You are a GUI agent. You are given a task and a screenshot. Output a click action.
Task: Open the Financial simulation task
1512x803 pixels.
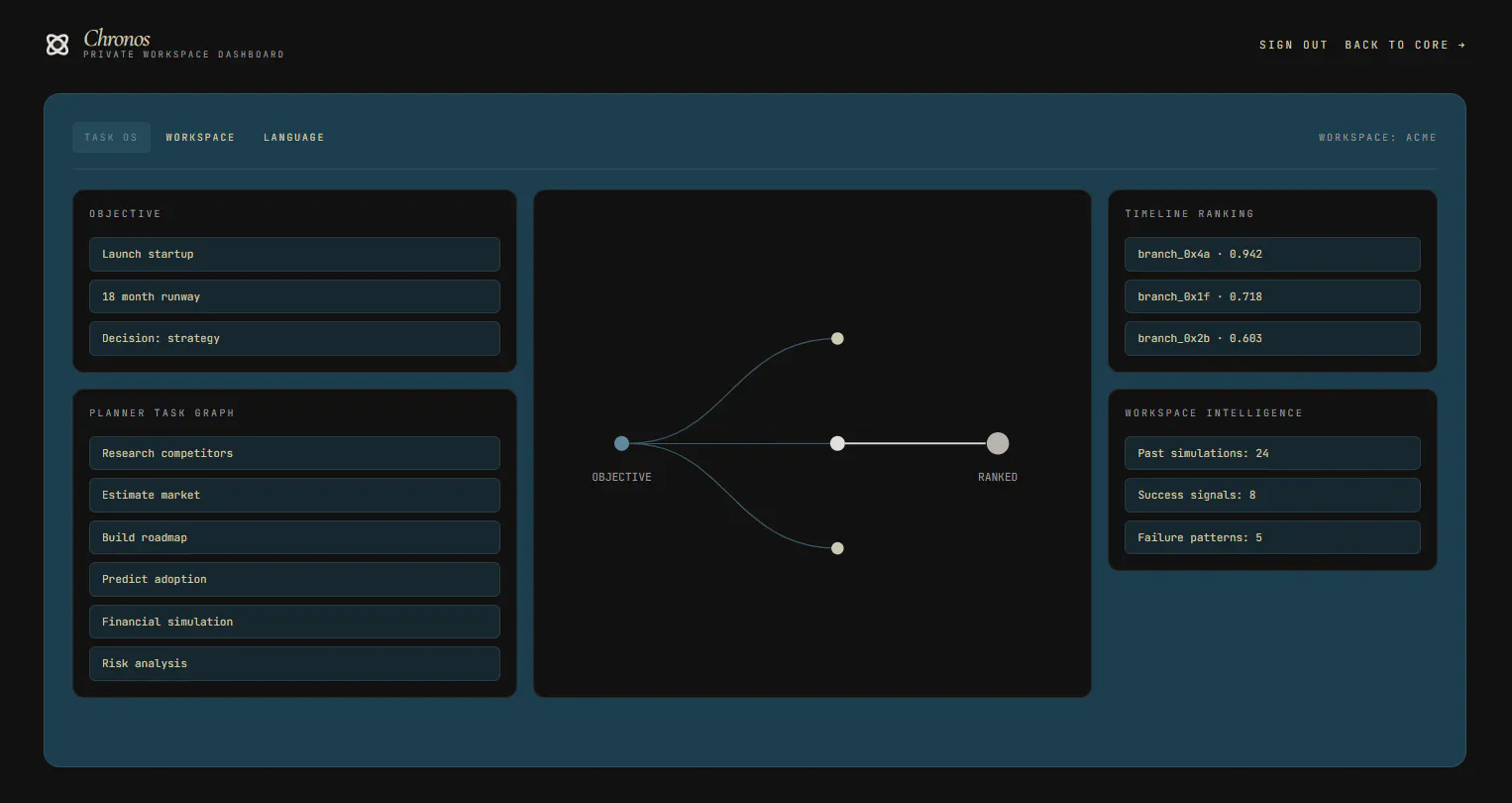294,622
